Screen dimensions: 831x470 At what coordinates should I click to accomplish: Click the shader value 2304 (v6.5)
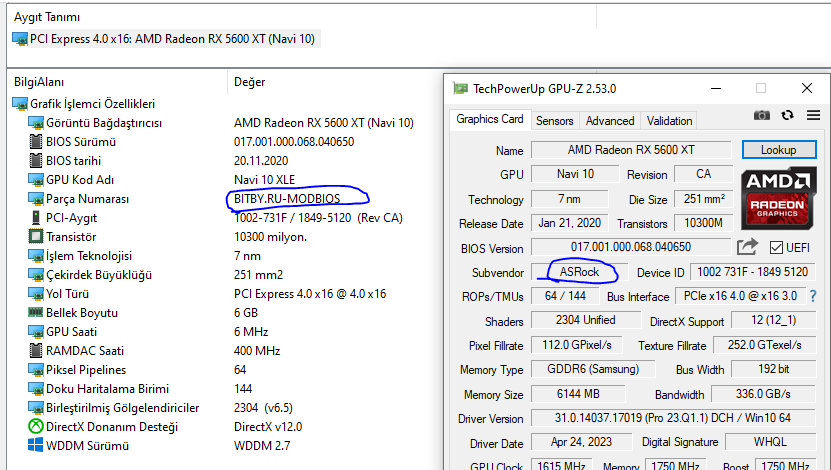(263, 408)
